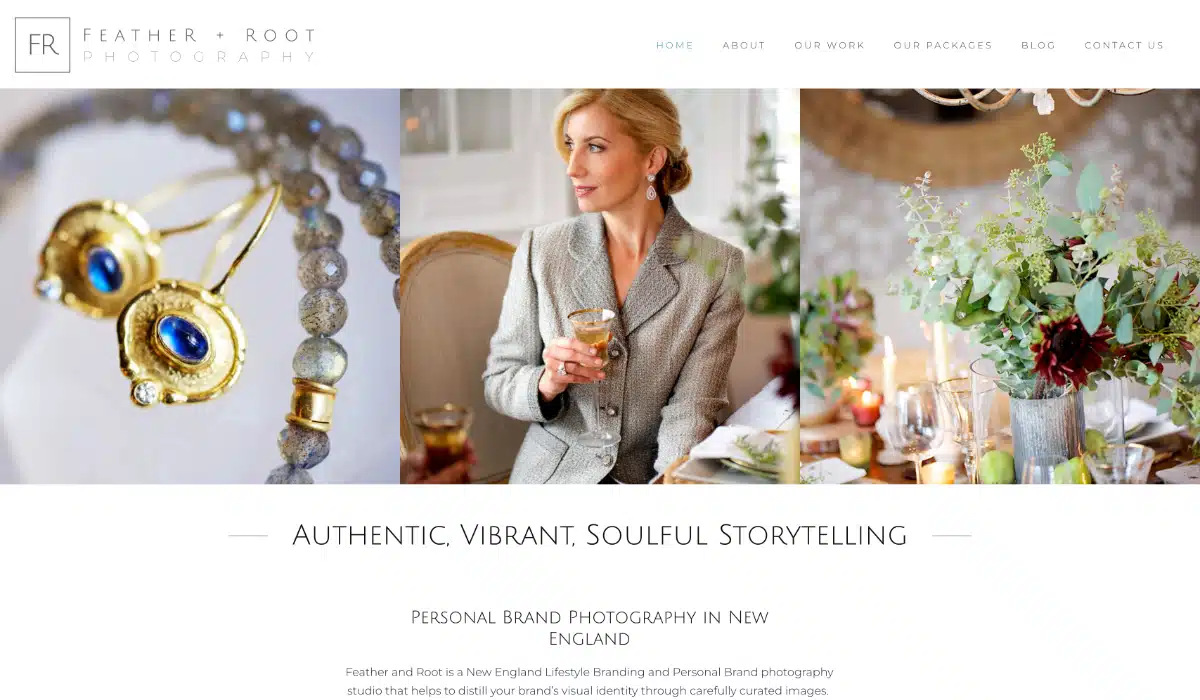Viewport: 1200px width, 700px height.
Task: Navigate to the Blog
Action: coord(1038,45)
